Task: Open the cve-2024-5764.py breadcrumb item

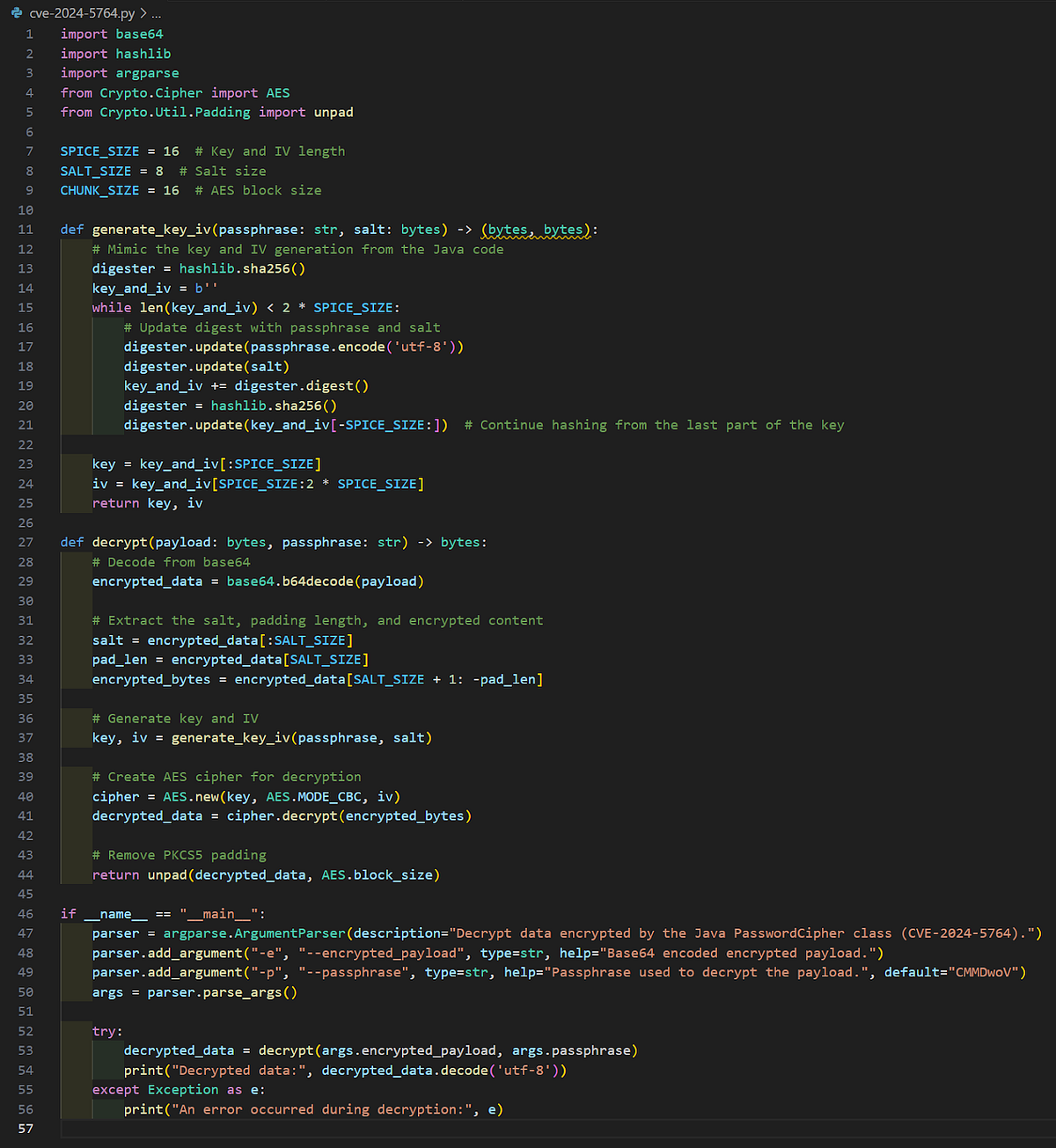Action: [x=83, y=13]
